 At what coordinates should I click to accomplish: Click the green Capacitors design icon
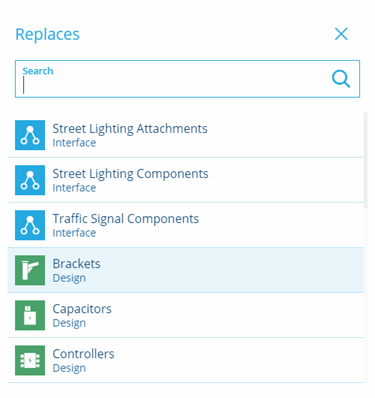pyautogui.click(x=30, y=315)
